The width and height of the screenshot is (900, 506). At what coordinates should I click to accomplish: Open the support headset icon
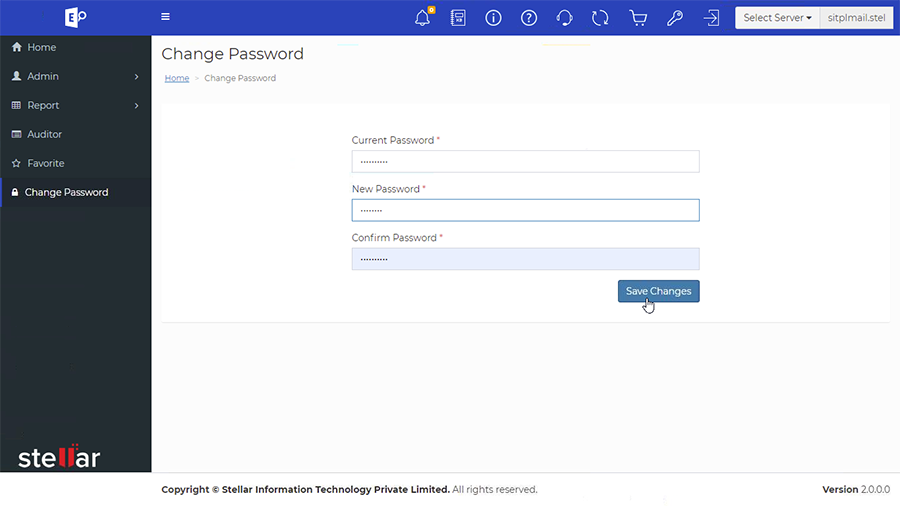click(x=564, y=18)
